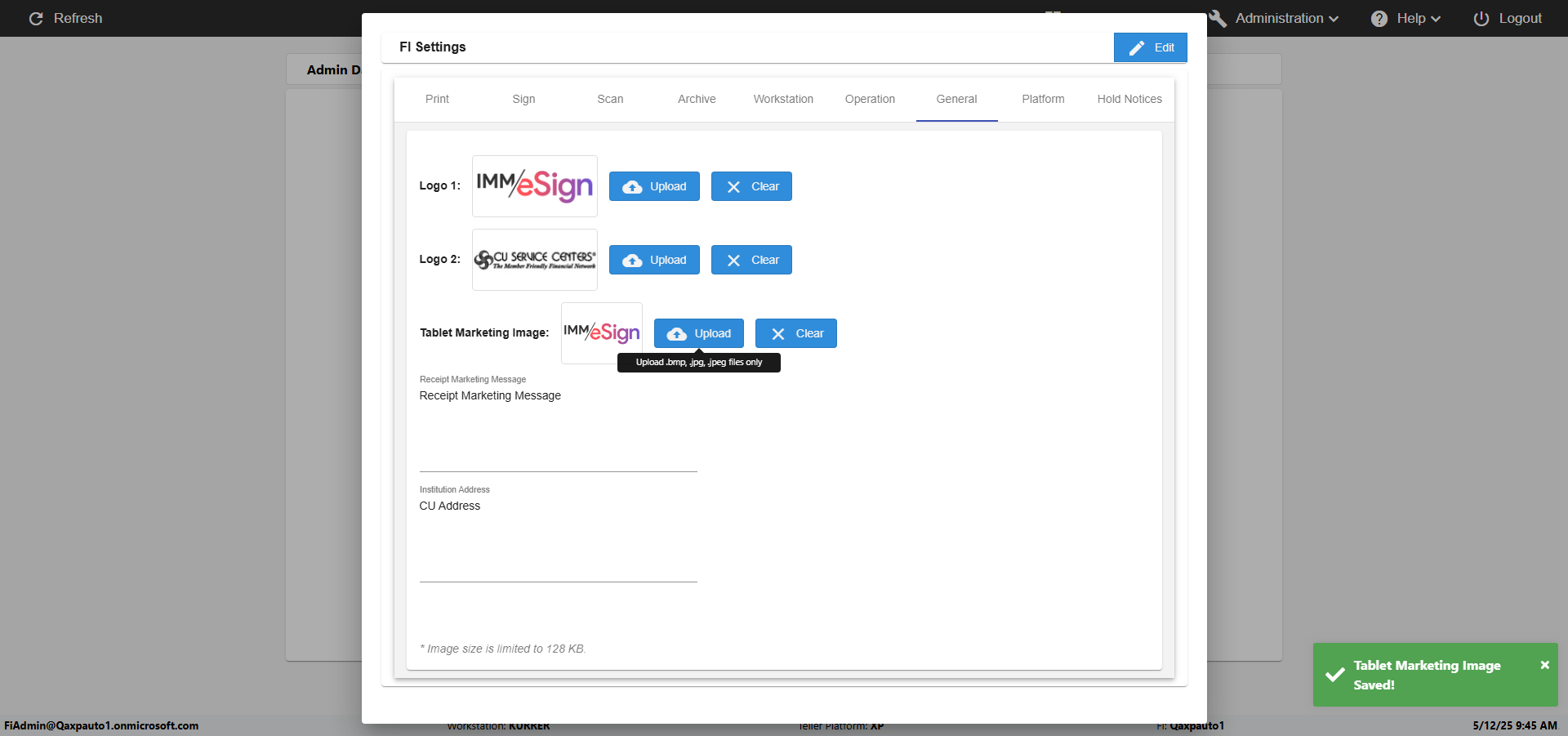
Task: Click the X icon on Logo 2 Clear
Action: 733,261
